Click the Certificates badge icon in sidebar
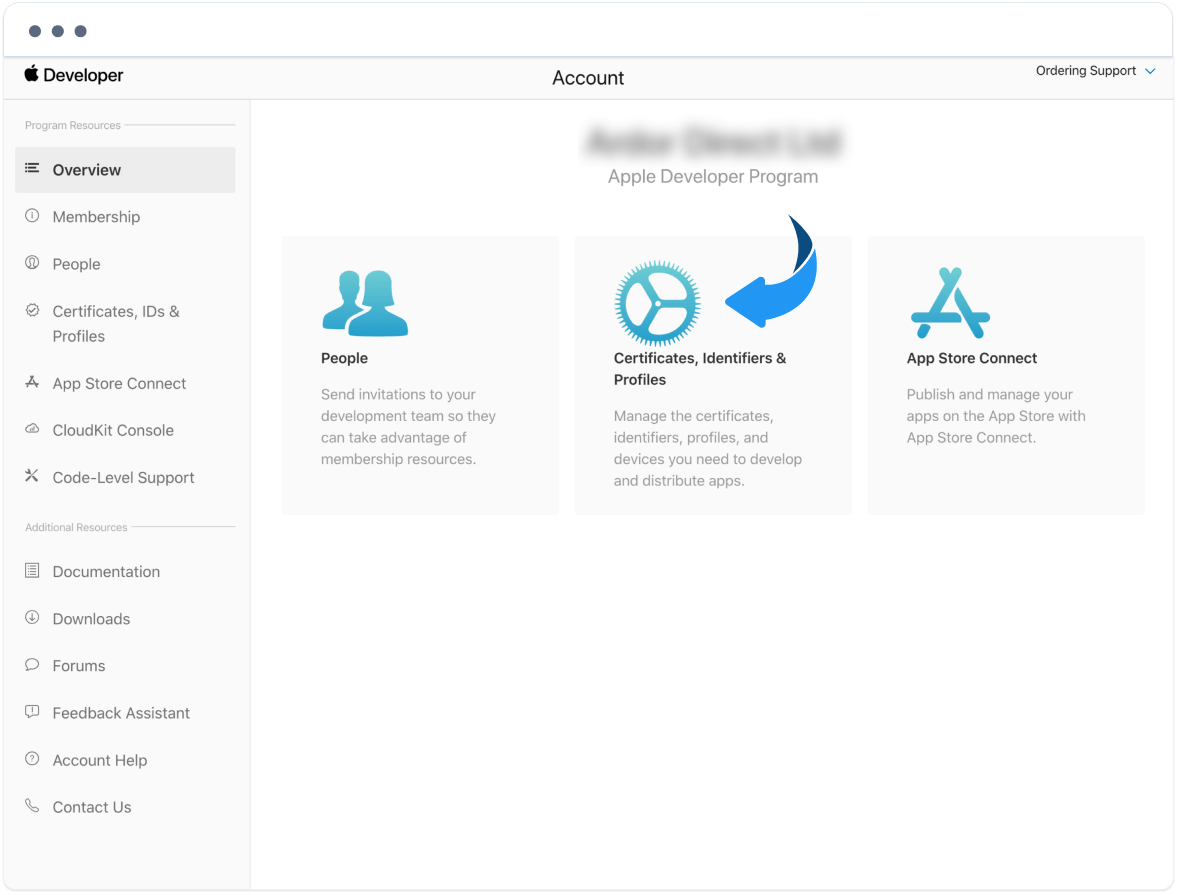The image size is (1177, 895). click(32, 310)
